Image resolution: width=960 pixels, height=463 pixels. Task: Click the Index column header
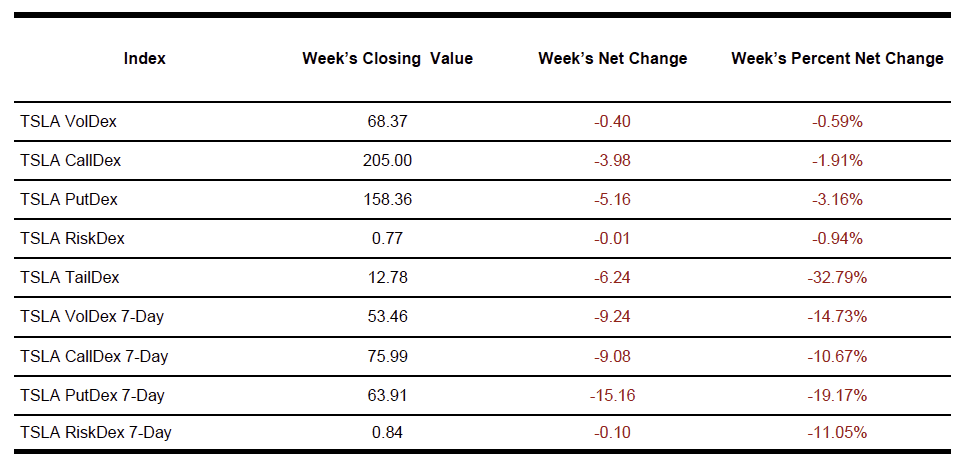pyautogui.click(x=145, y=59)
